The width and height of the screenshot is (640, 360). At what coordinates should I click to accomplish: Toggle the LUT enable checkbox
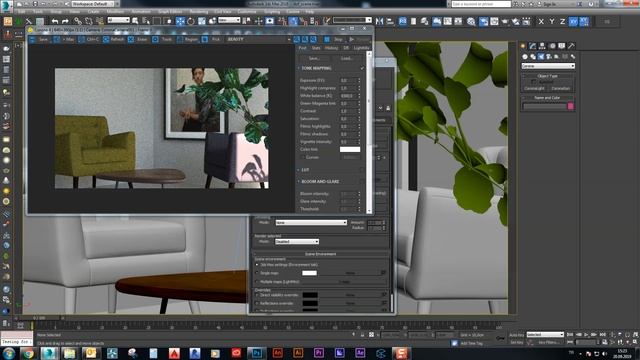click(x=362, y=170)
